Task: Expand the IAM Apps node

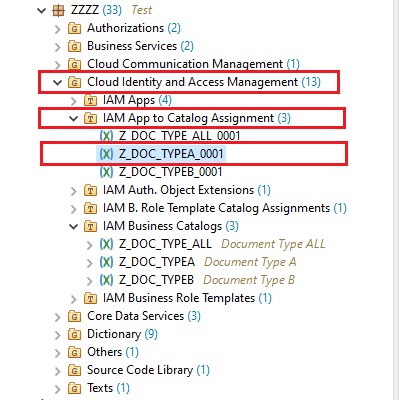Action: 74,101
